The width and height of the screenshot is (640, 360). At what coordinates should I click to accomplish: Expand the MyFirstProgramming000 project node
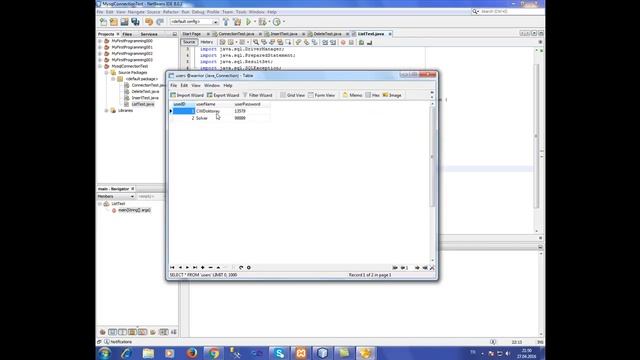[100, 41]
